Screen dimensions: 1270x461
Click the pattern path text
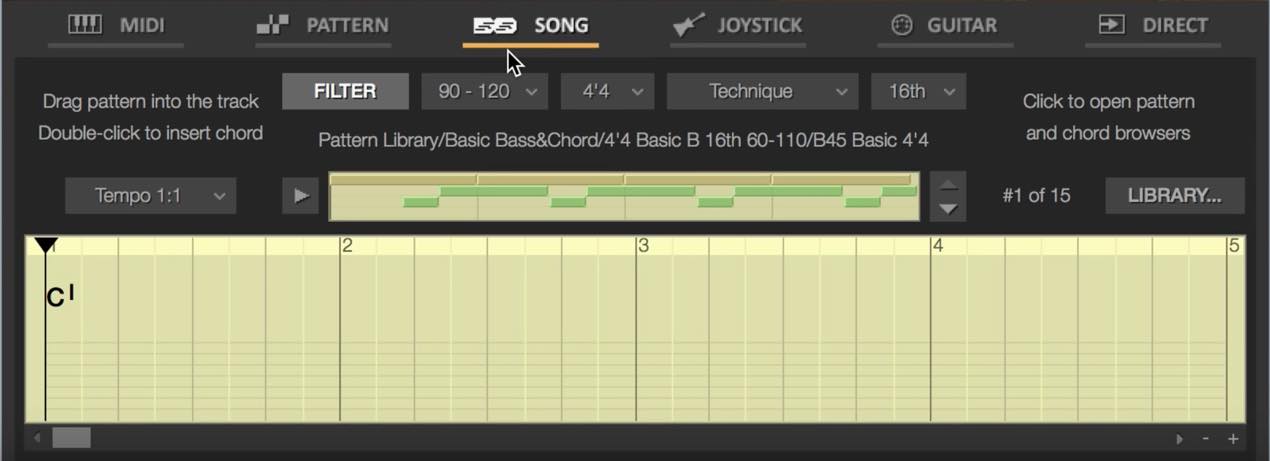[x=623, y=140]
